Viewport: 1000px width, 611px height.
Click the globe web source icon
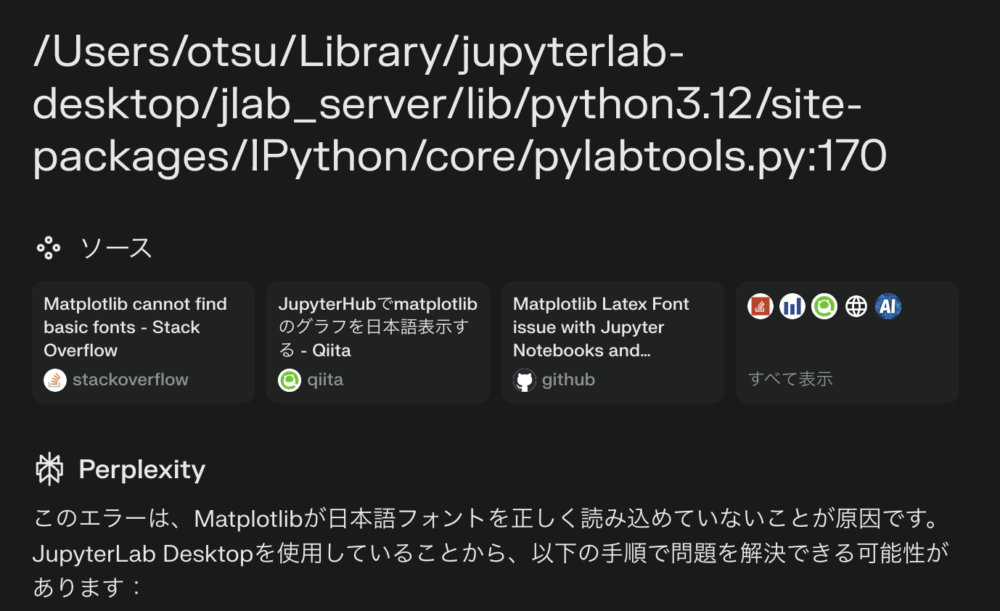(x=856, y=307)
